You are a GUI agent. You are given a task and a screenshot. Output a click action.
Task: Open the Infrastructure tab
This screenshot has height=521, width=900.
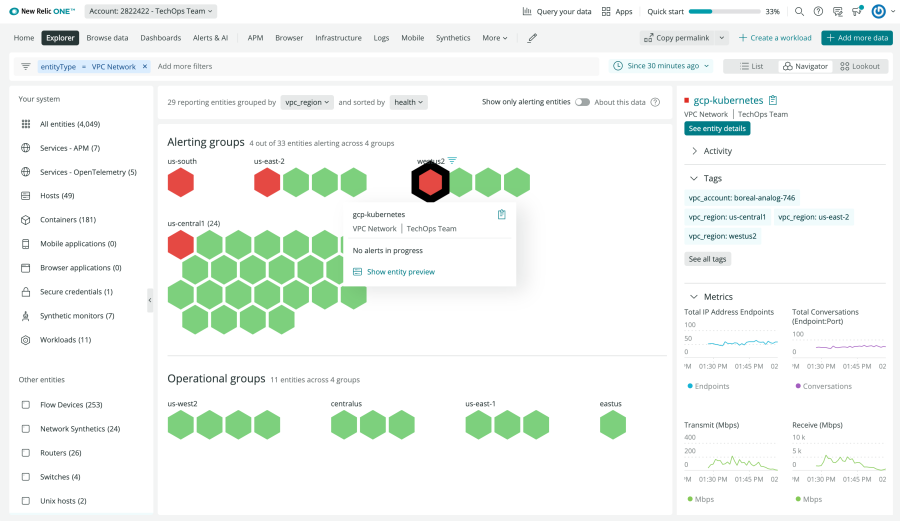coord(339,38)
